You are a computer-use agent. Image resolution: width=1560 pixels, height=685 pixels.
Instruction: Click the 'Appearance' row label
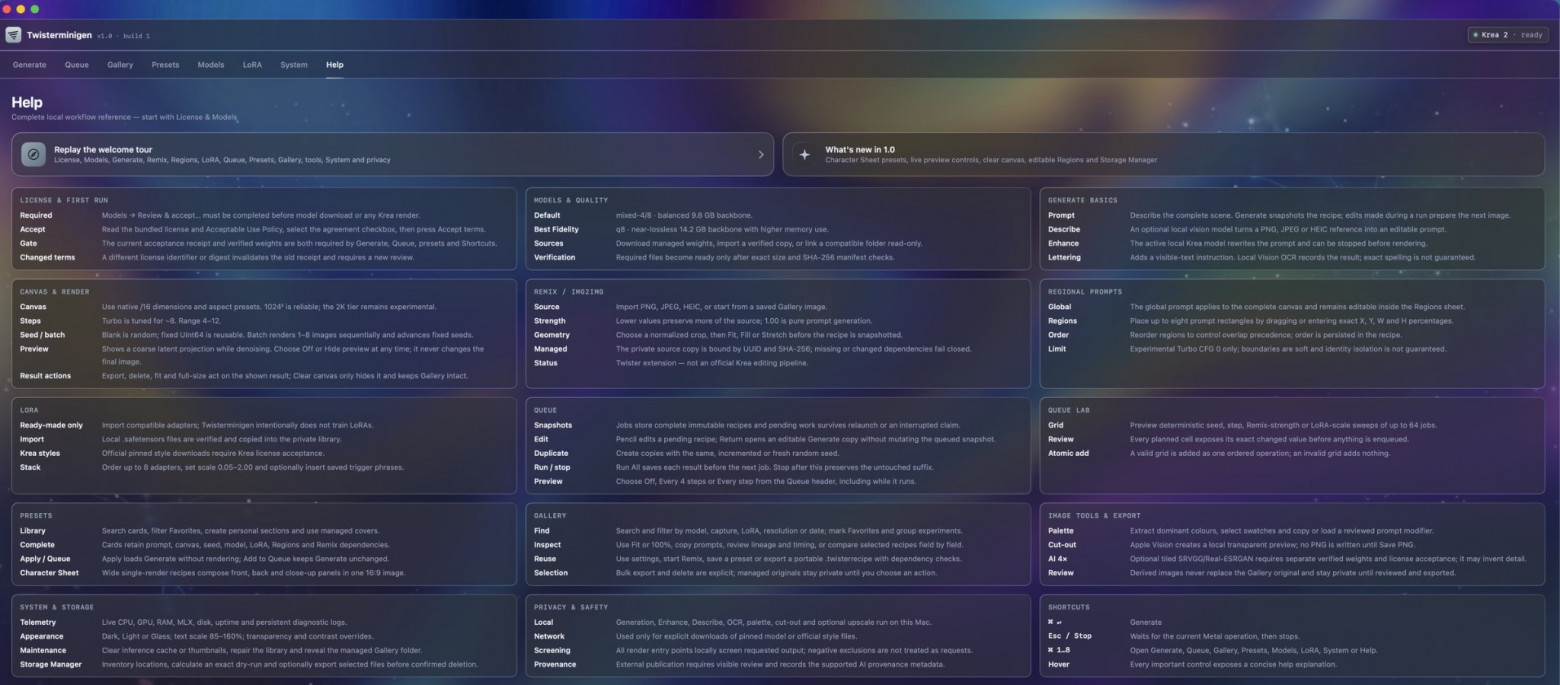click(x=42, y=636)
